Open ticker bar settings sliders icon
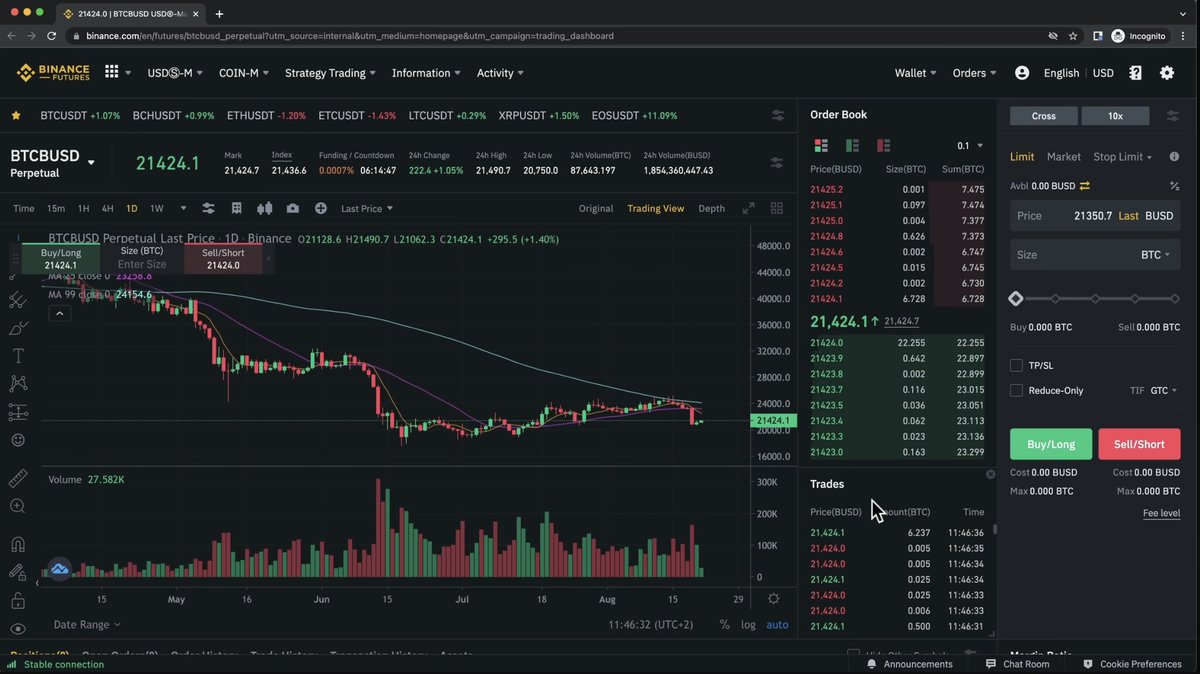Image resolution: width=1200 pixels, height=674 pixels. tap(777, 115)
